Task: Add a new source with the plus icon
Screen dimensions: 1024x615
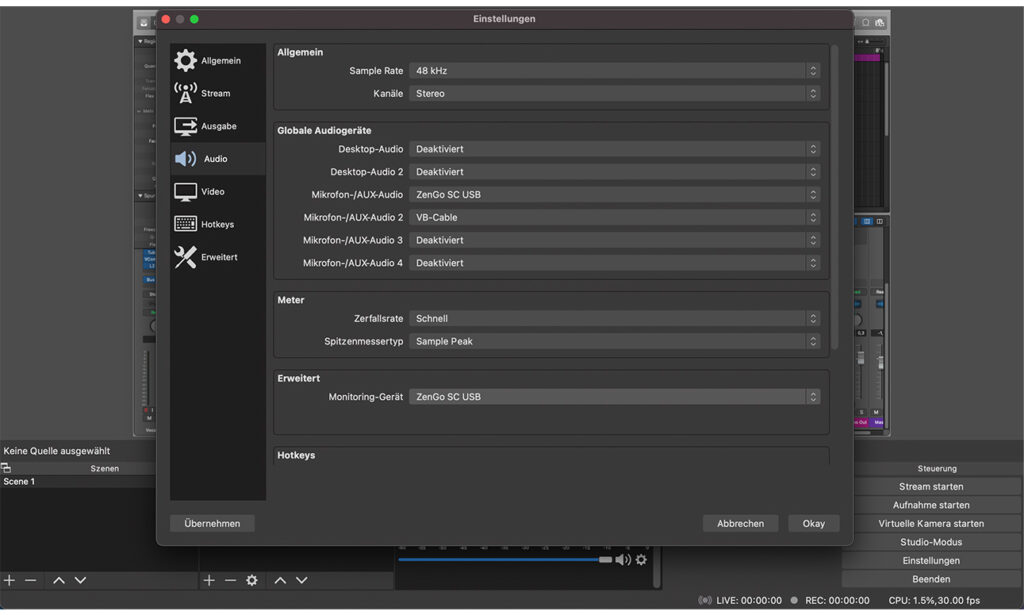Action: [x=209, y=580]
